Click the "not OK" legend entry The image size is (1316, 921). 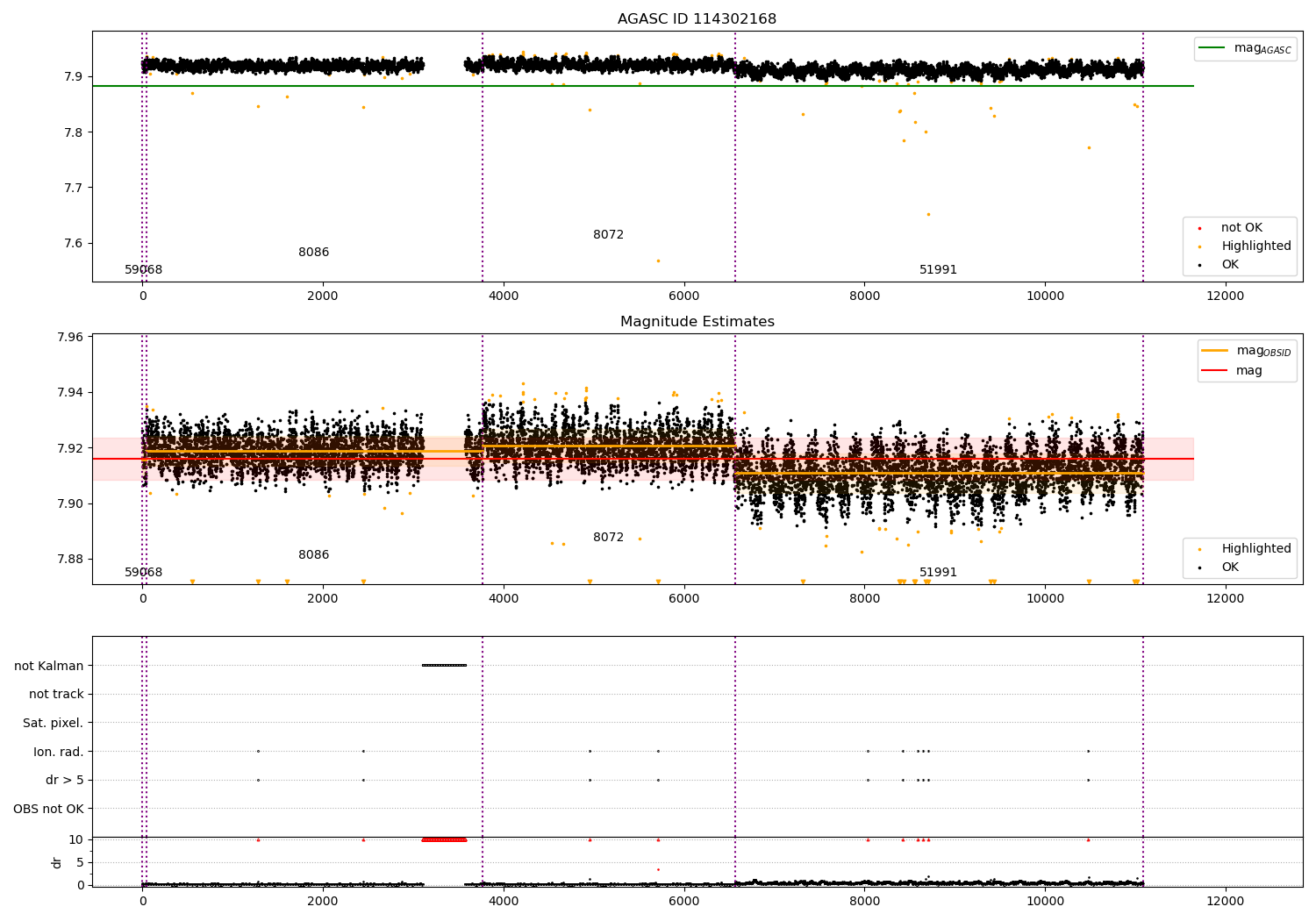[x=1241, y=228]
